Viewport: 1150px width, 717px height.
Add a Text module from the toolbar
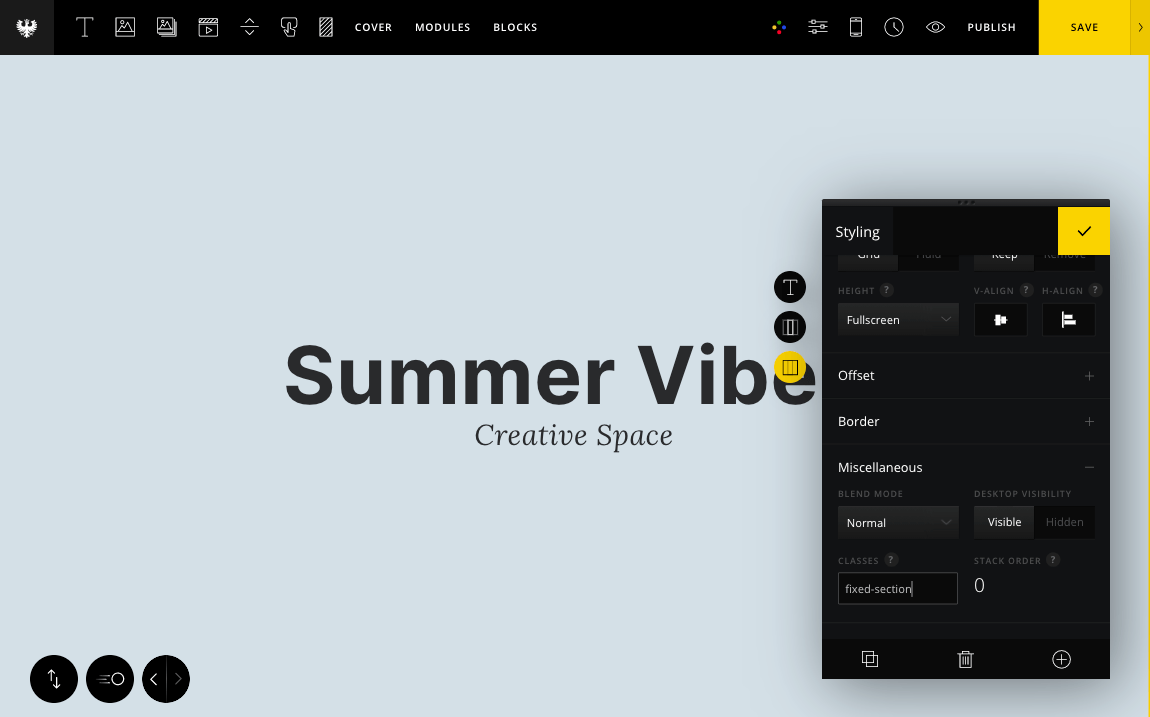85,27
